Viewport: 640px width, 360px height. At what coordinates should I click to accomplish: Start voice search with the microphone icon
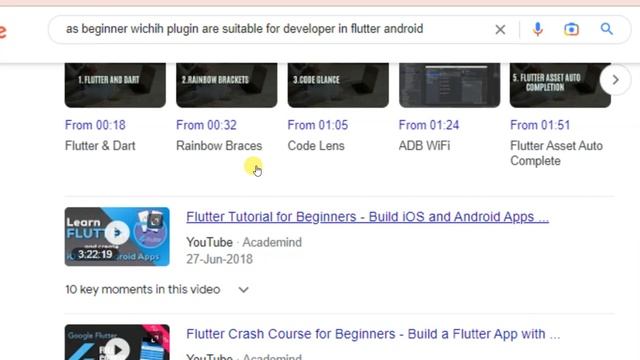click(538, 29)
